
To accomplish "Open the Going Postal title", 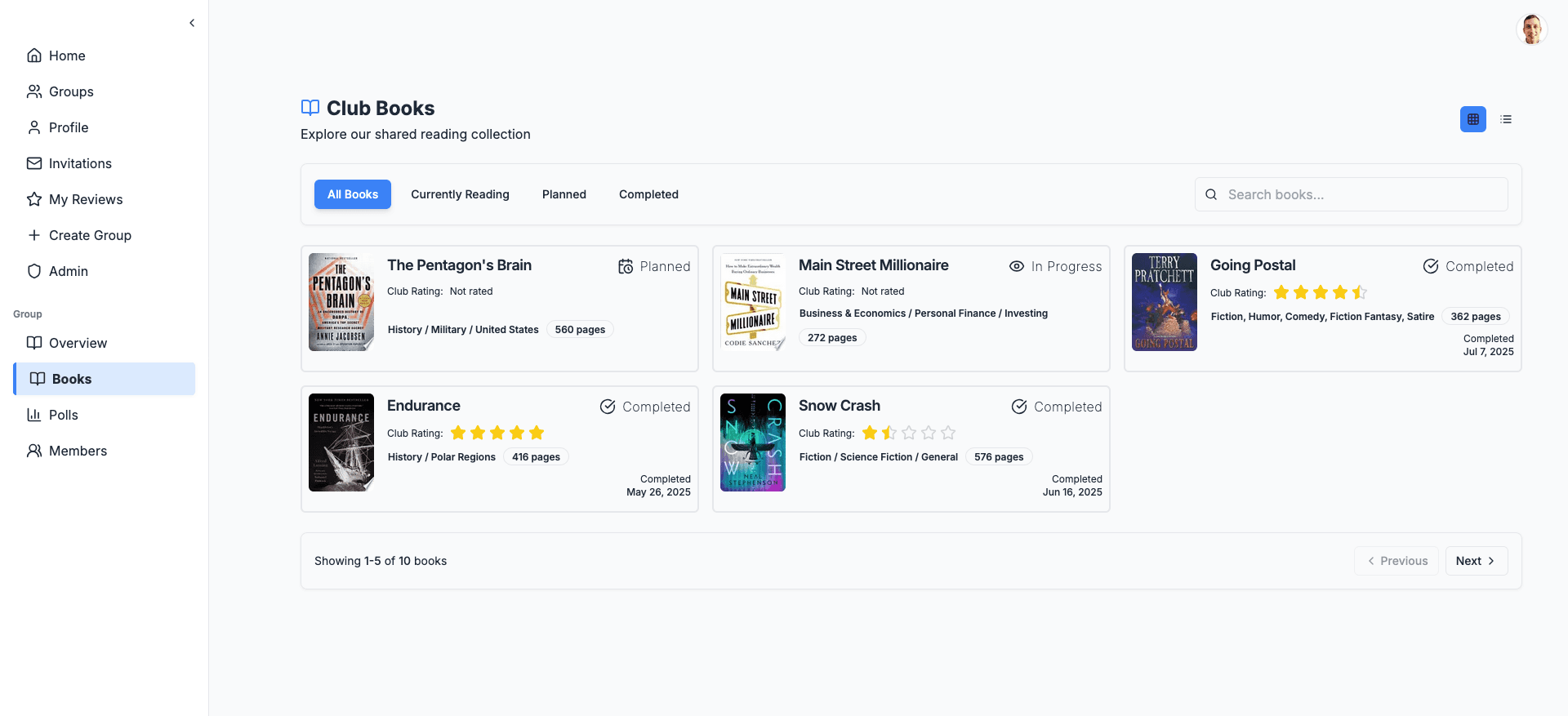I will [1253, 265].
